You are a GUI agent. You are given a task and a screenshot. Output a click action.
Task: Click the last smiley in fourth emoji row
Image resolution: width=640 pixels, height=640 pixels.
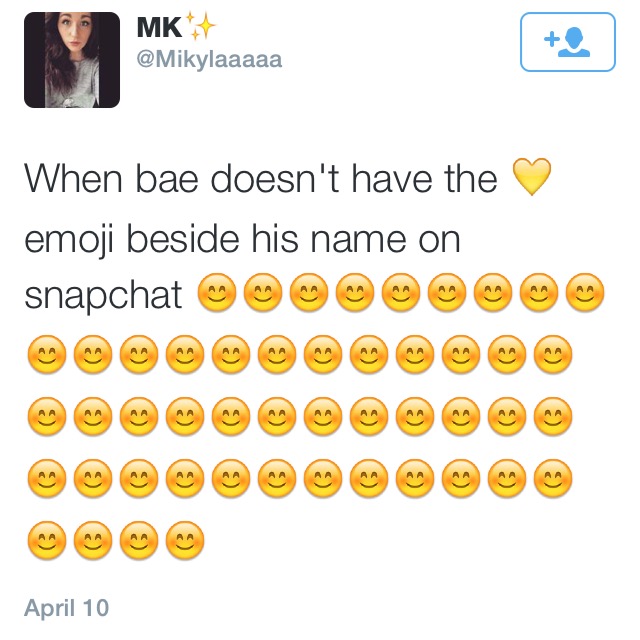click(x=553, y=478)
